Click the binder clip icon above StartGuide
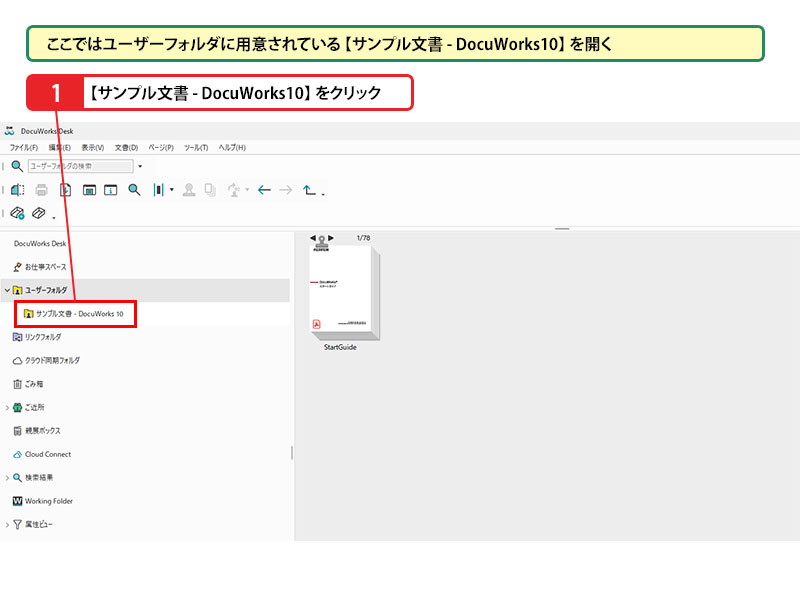 (321, 241)
